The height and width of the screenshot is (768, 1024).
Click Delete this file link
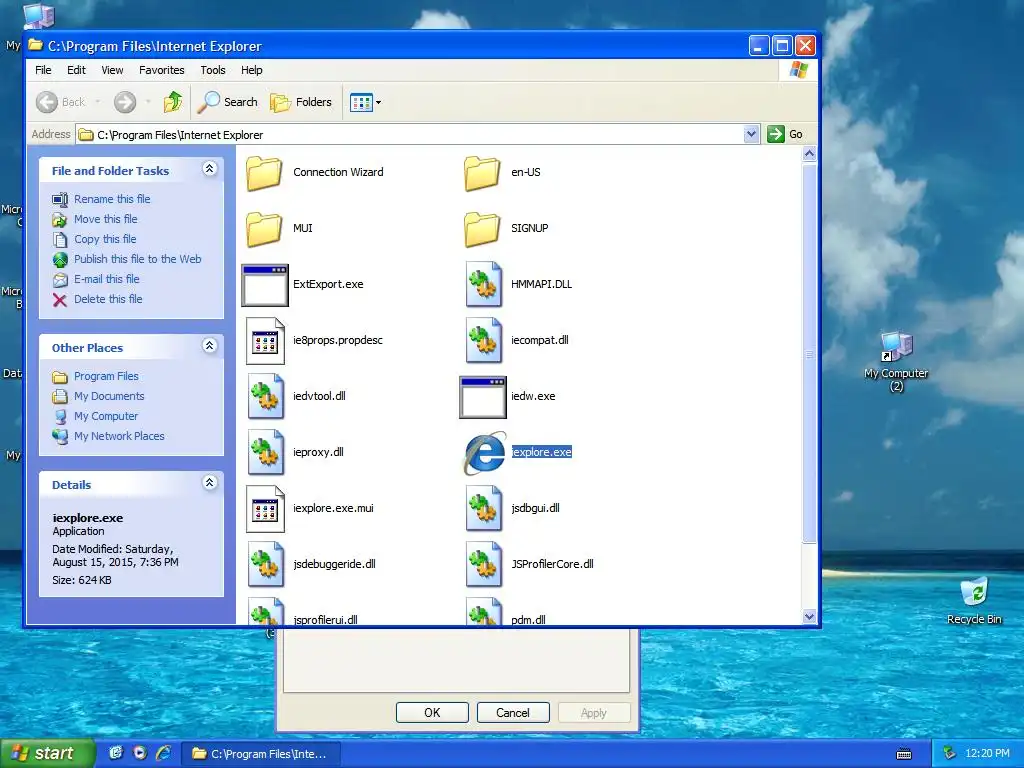[108, 299]
